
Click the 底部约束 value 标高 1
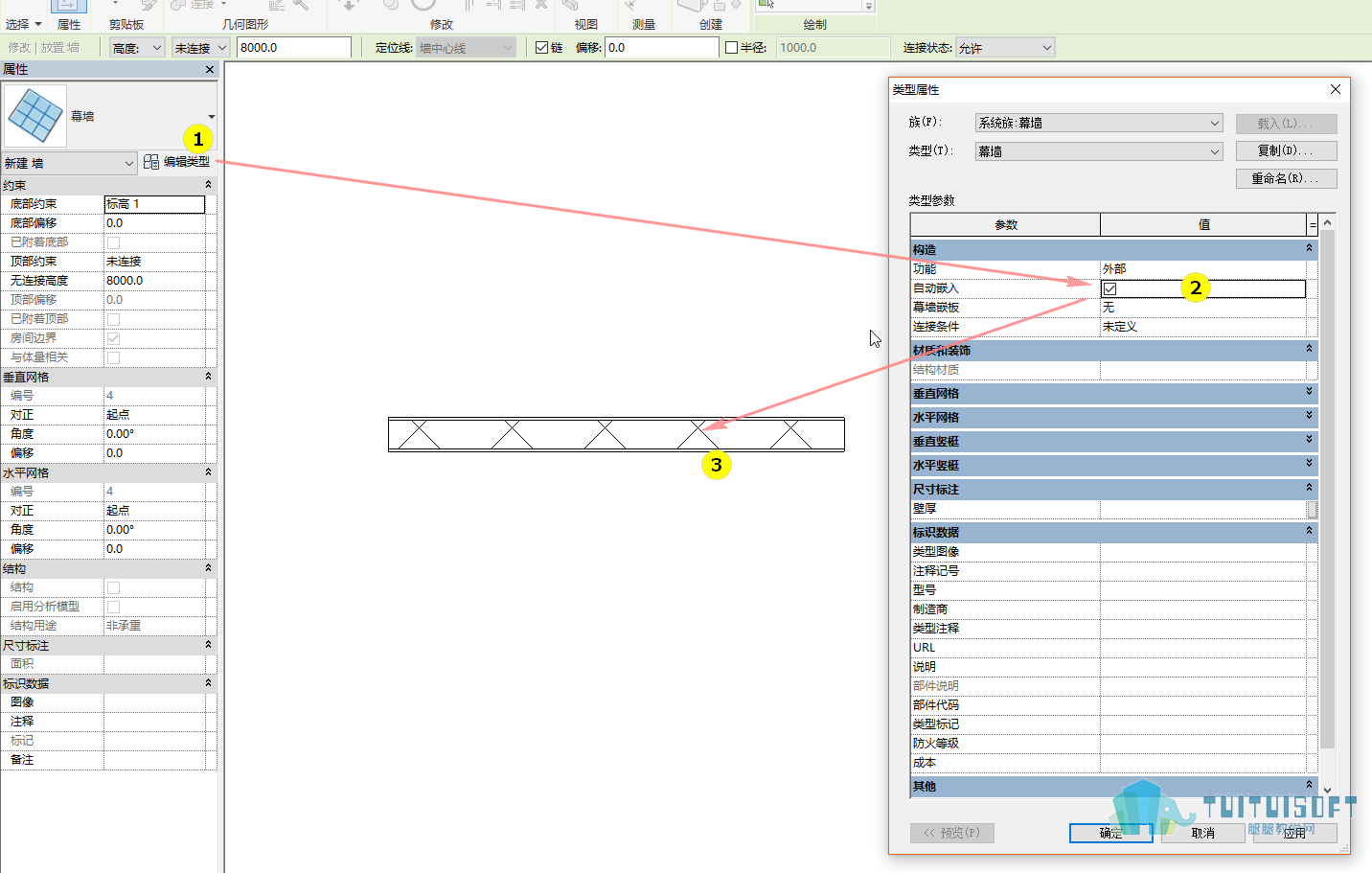coord(154,204)
